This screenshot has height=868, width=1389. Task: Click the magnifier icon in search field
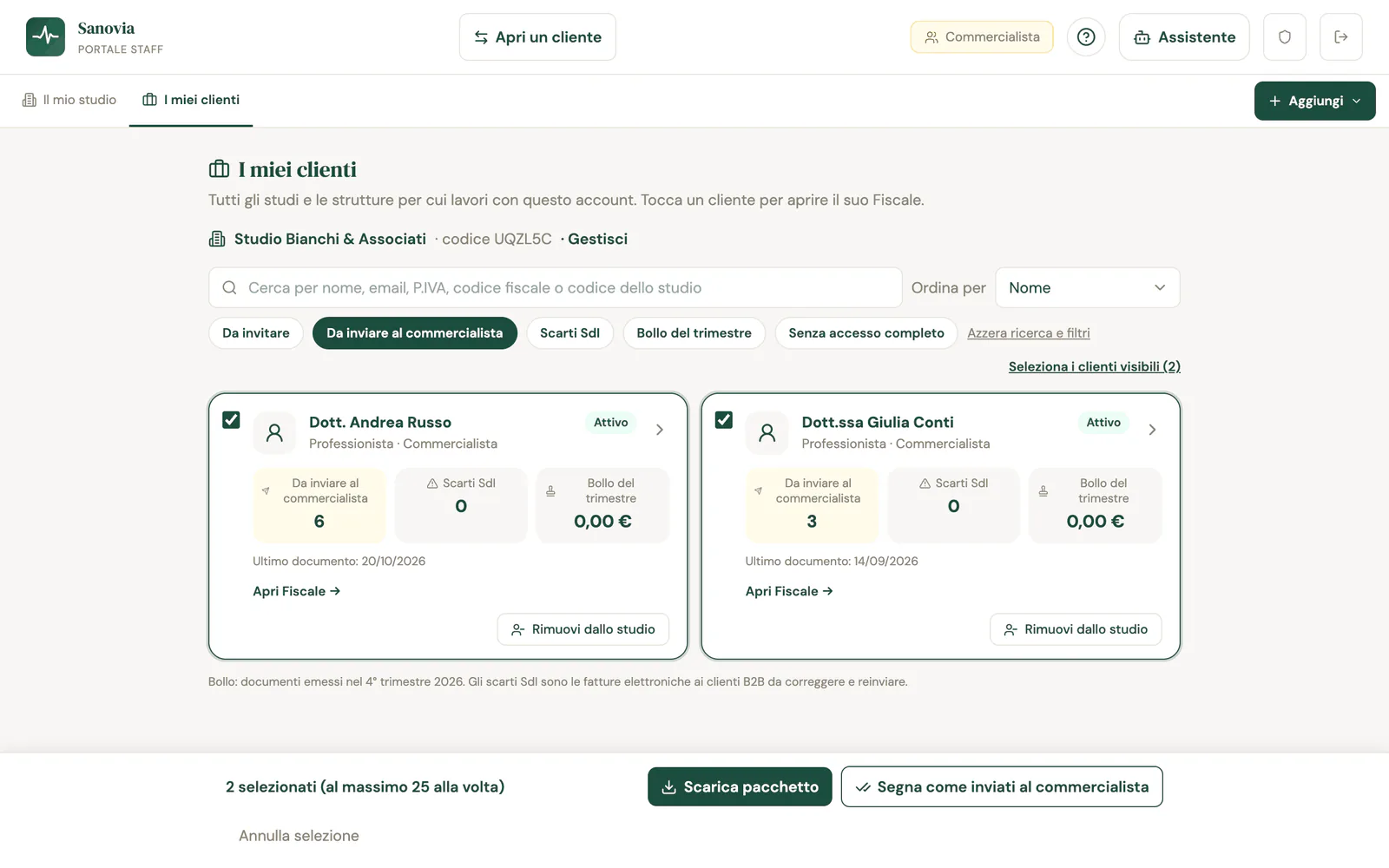click(x=229, y=287)
